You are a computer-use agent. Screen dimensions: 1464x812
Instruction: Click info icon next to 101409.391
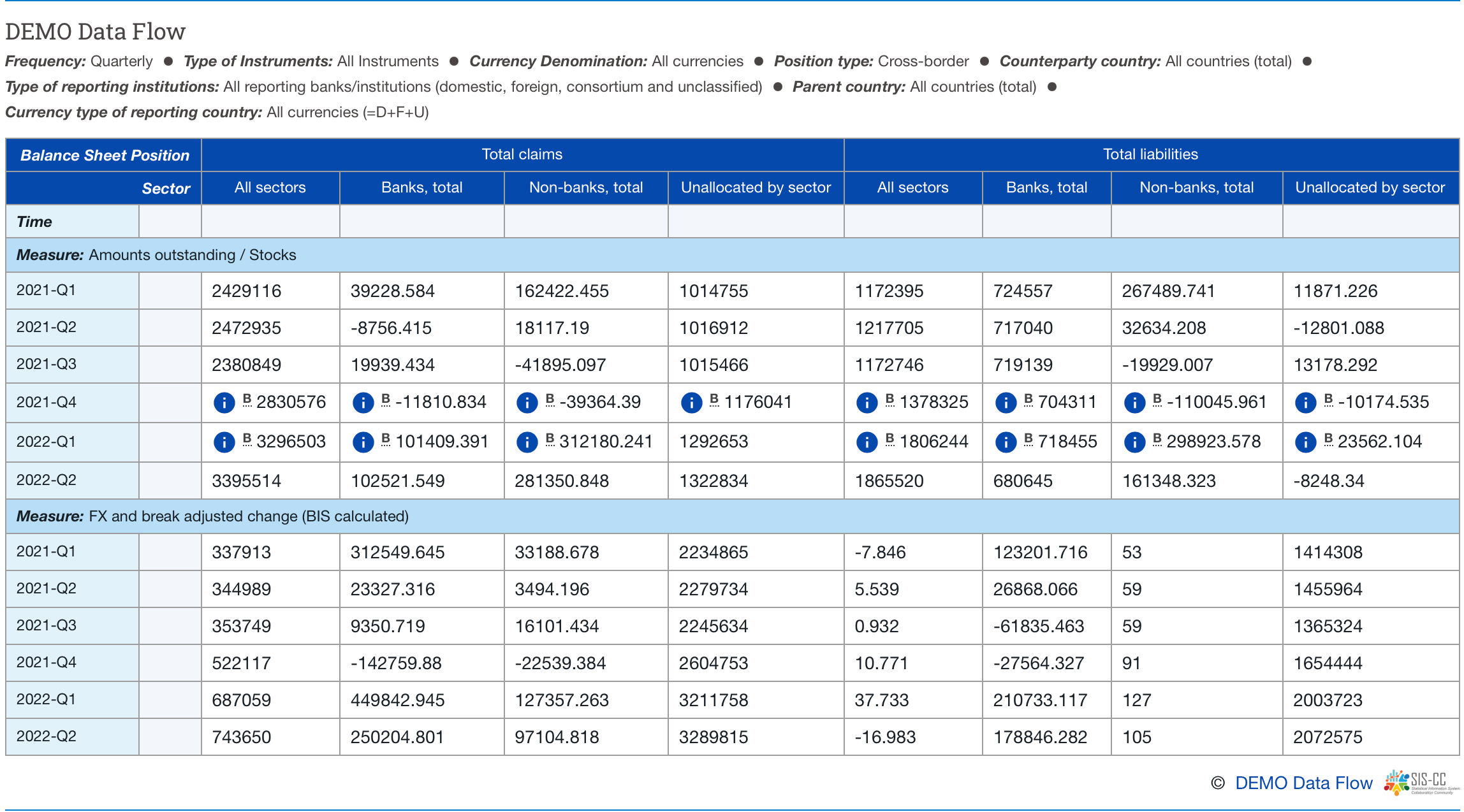point(363,442)
